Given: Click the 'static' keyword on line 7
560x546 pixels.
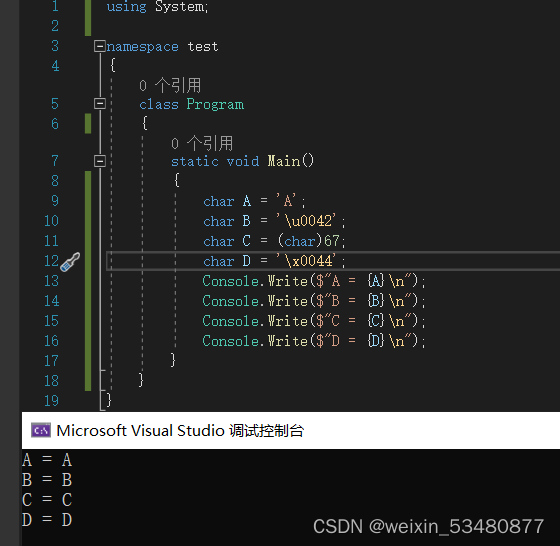Looking at the screenshot, I should click(195, 161).
